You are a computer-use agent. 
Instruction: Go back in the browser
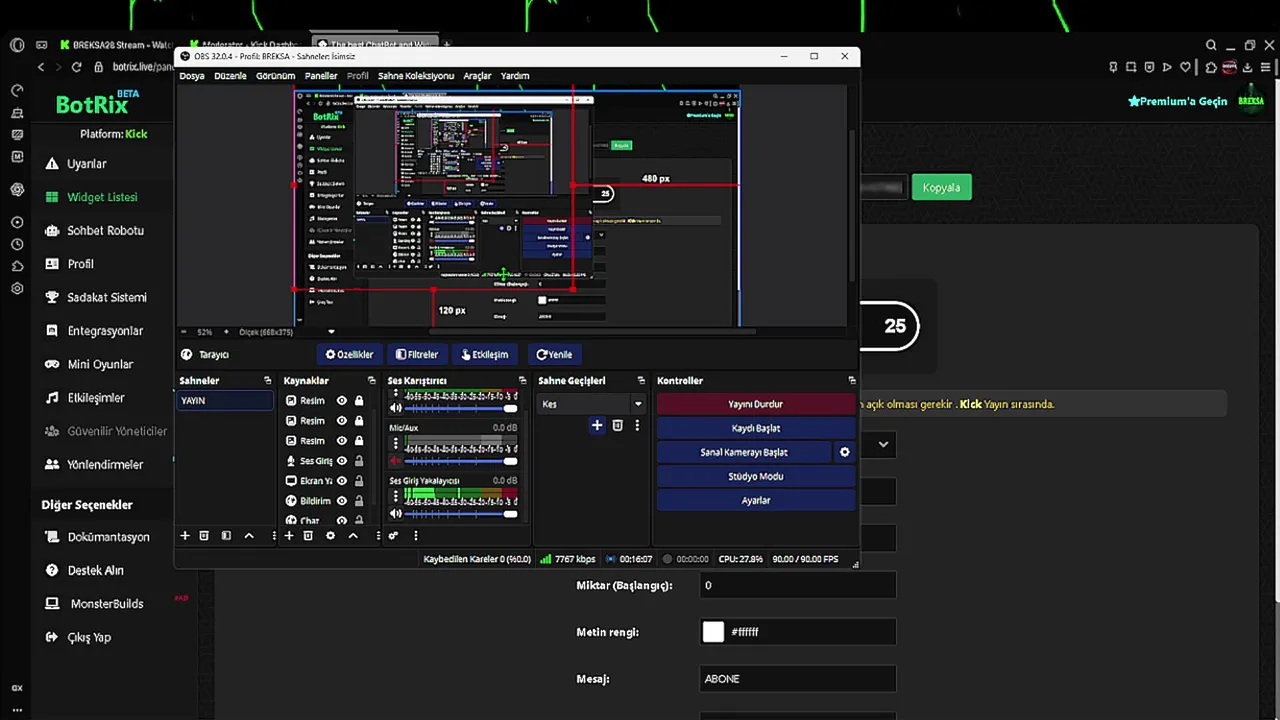point(41,67)
